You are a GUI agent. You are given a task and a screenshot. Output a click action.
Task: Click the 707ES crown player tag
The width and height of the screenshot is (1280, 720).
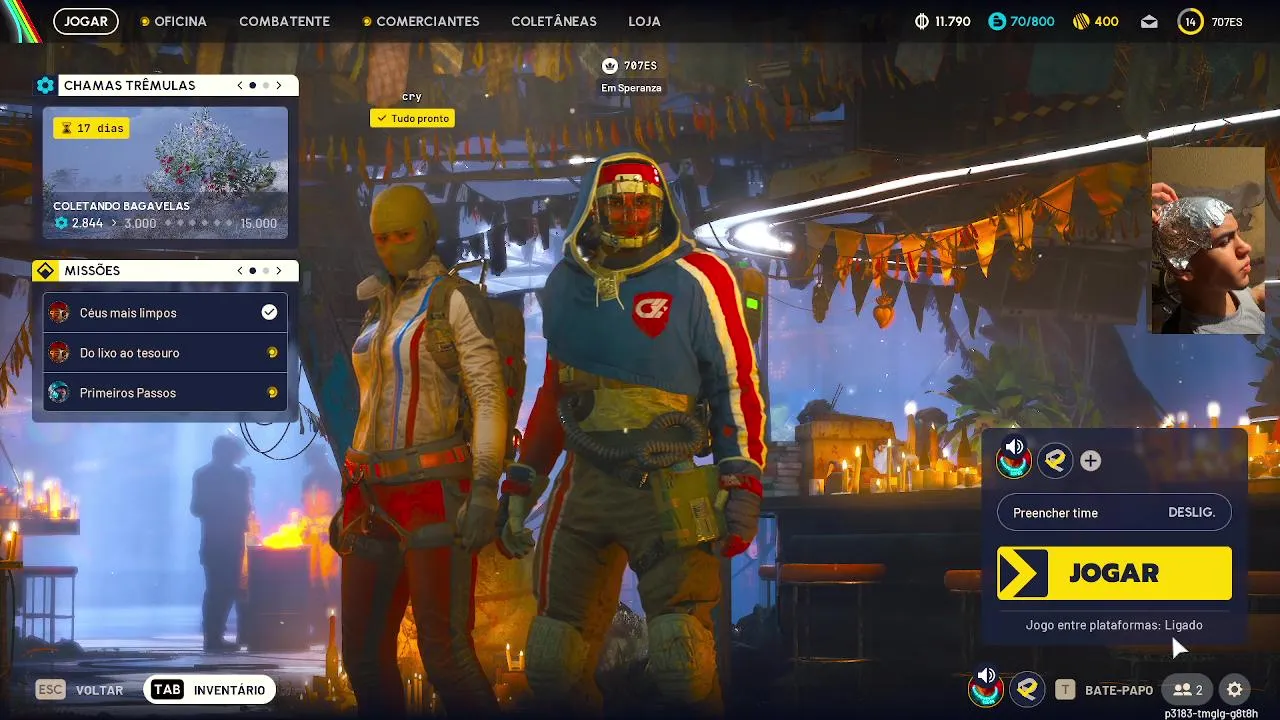click(630, 65)
